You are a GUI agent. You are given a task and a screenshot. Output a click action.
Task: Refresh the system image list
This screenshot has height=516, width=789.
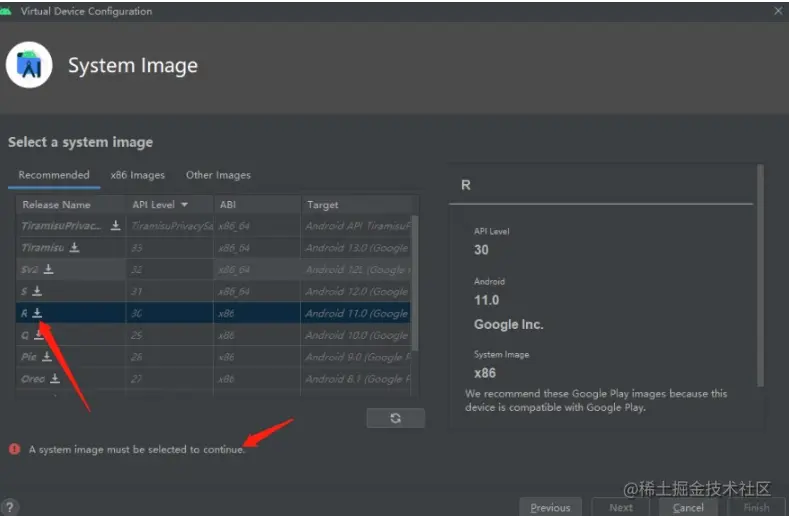[x=396, y=418]
